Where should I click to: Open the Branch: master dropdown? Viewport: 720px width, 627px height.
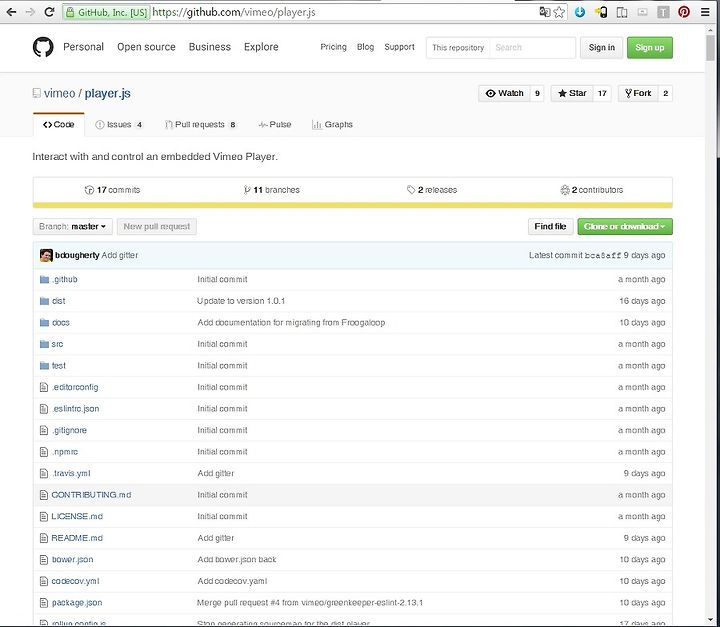coord(73,226)
